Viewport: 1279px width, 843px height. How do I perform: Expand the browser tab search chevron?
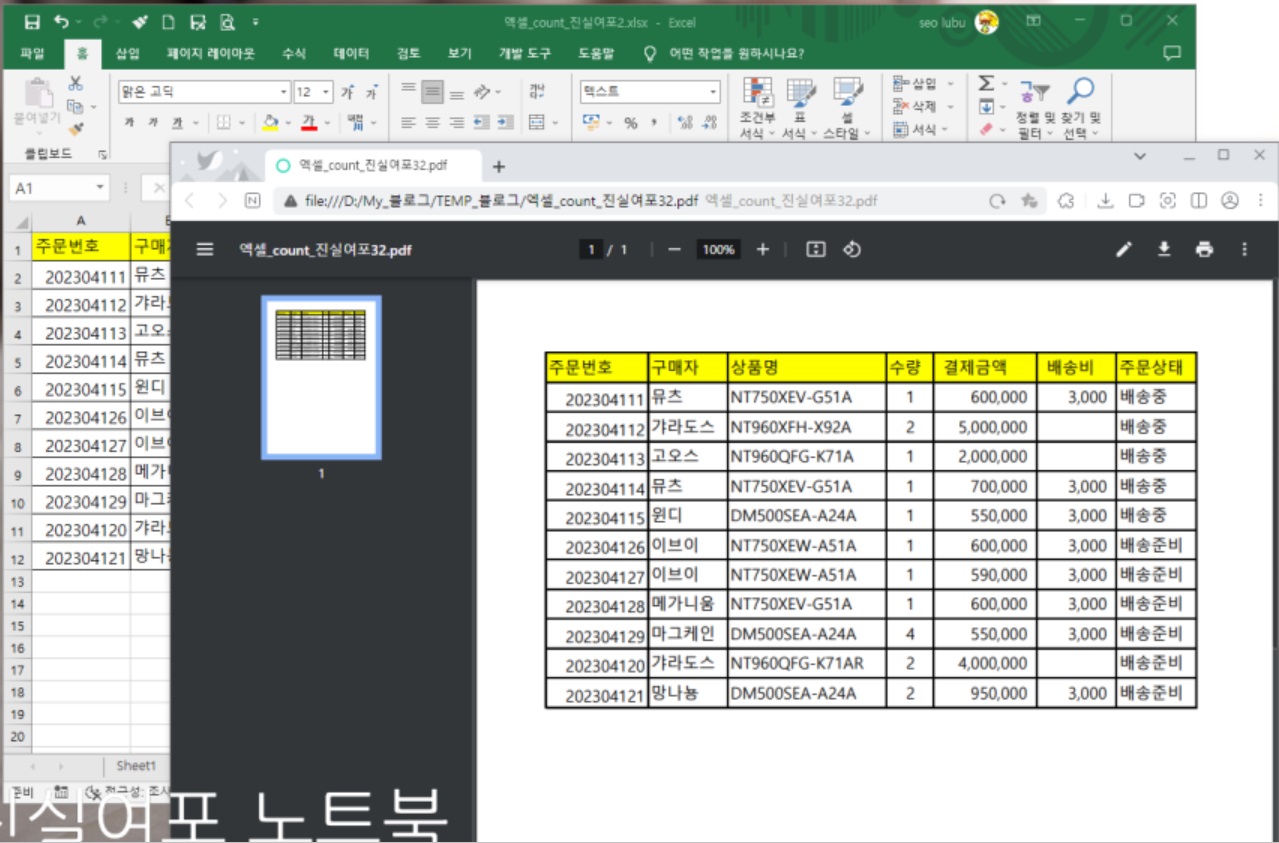[1140, 156]
